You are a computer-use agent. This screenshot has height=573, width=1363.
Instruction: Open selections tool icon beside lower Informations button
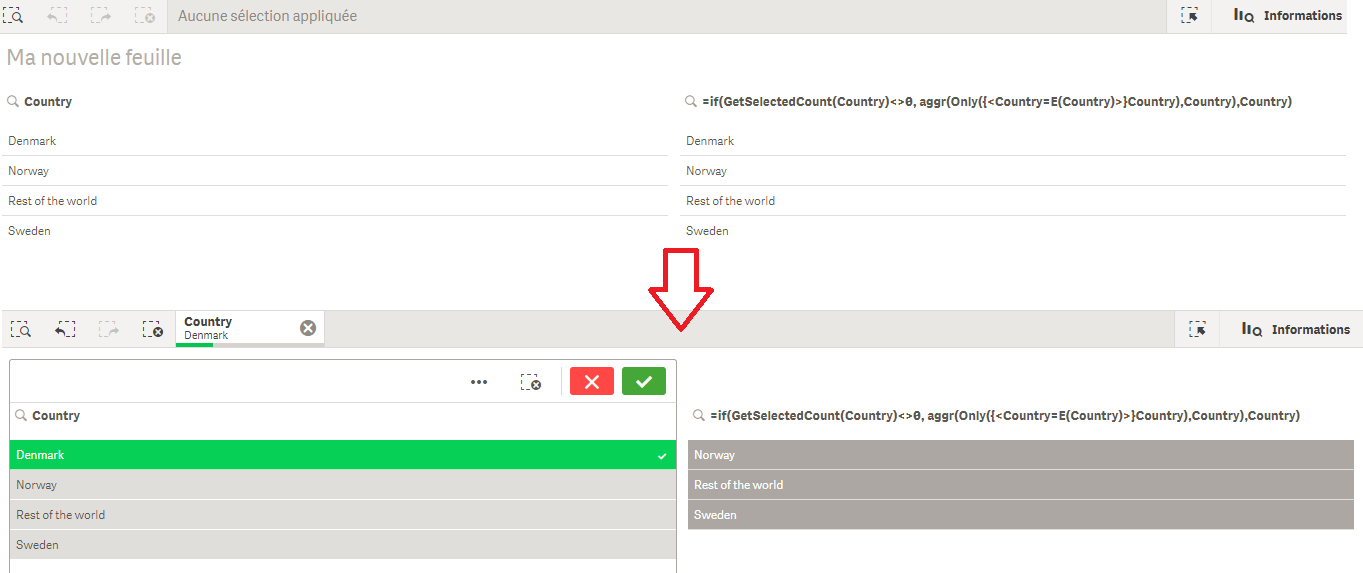click(1197, 329)
